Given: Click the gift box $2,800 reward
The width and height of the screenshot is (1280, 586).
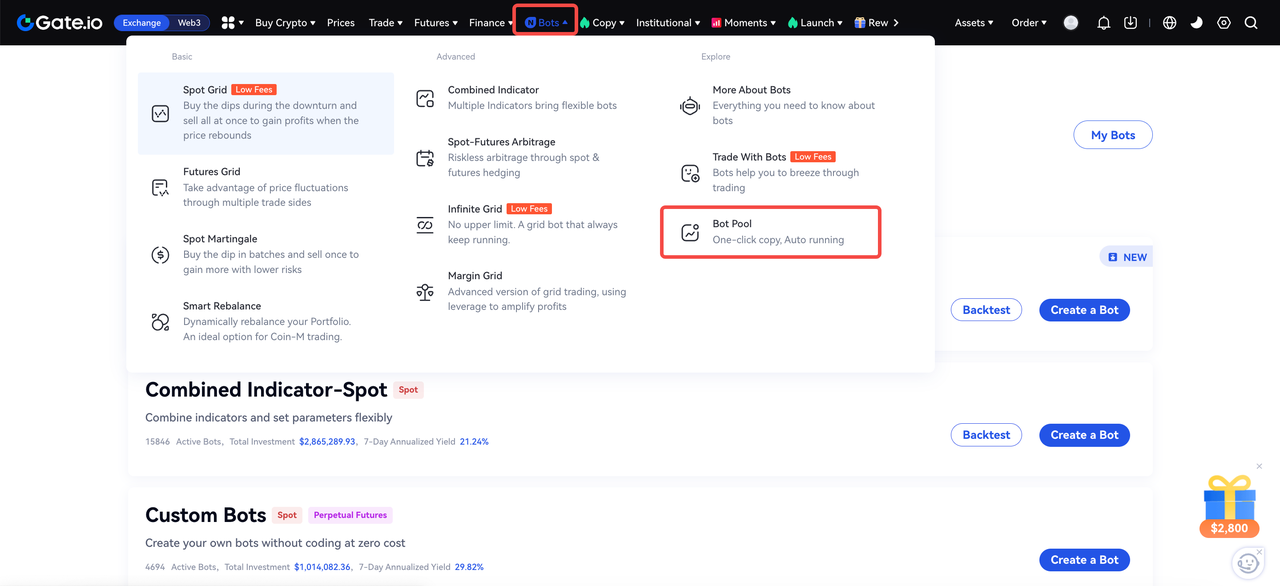Looking at the screenshot, I should point(1229,506).
